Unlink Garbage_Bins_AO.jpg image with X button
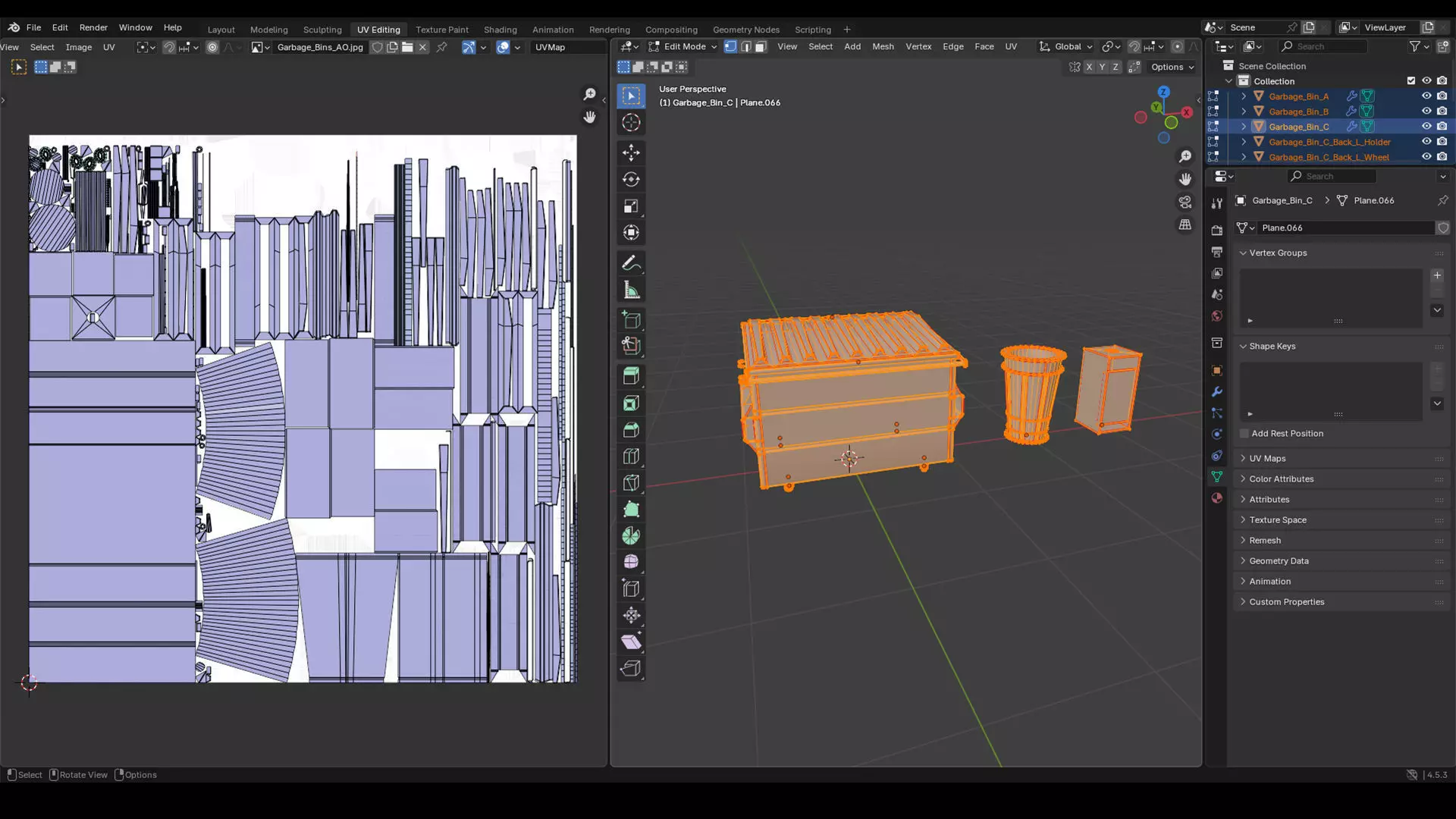 (422, 47)
